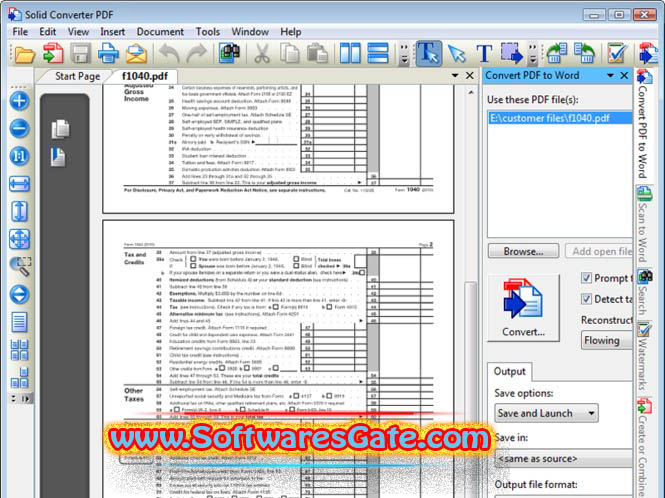Screen dimensions: 665x498
Task: Switch to multi-page thumbnails grid view
Action: click(x=19, y=350)
